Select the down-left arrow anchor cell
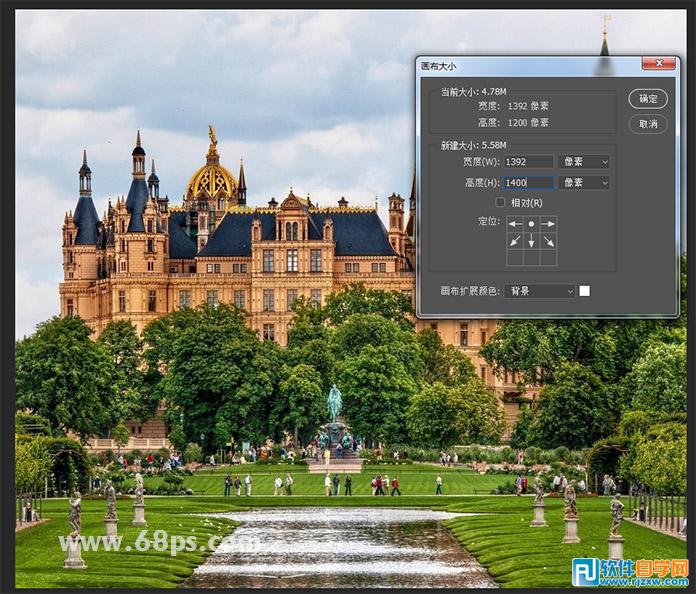The image size is (696, 594). pyautogui.click(x=515, y=241)
